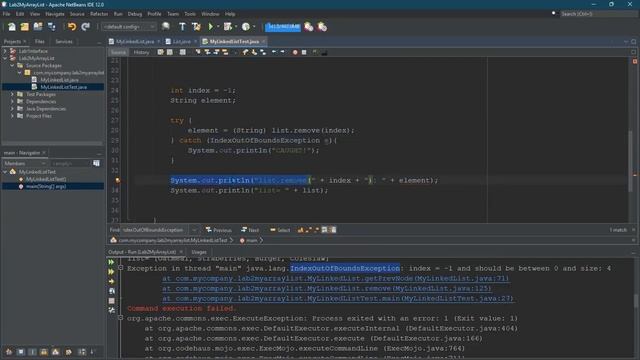
Task: Click the Clean and Build Project icon
Action: 196,27
